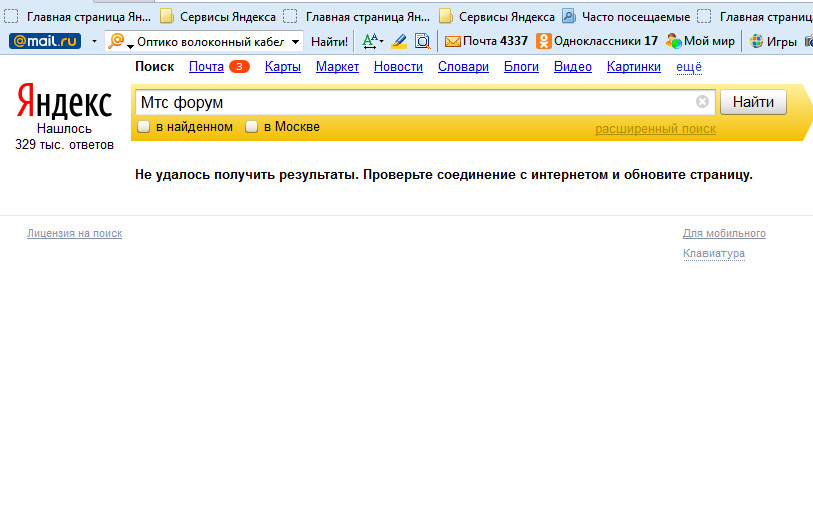Open the Блоги service link
Image resolution: width=813 pixels, height=520 pixels.
tap(521, 67)
